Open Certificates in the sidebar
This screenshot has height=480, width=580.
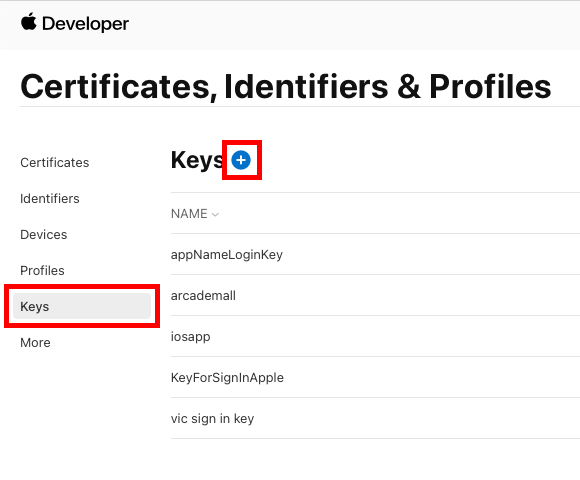55,163
